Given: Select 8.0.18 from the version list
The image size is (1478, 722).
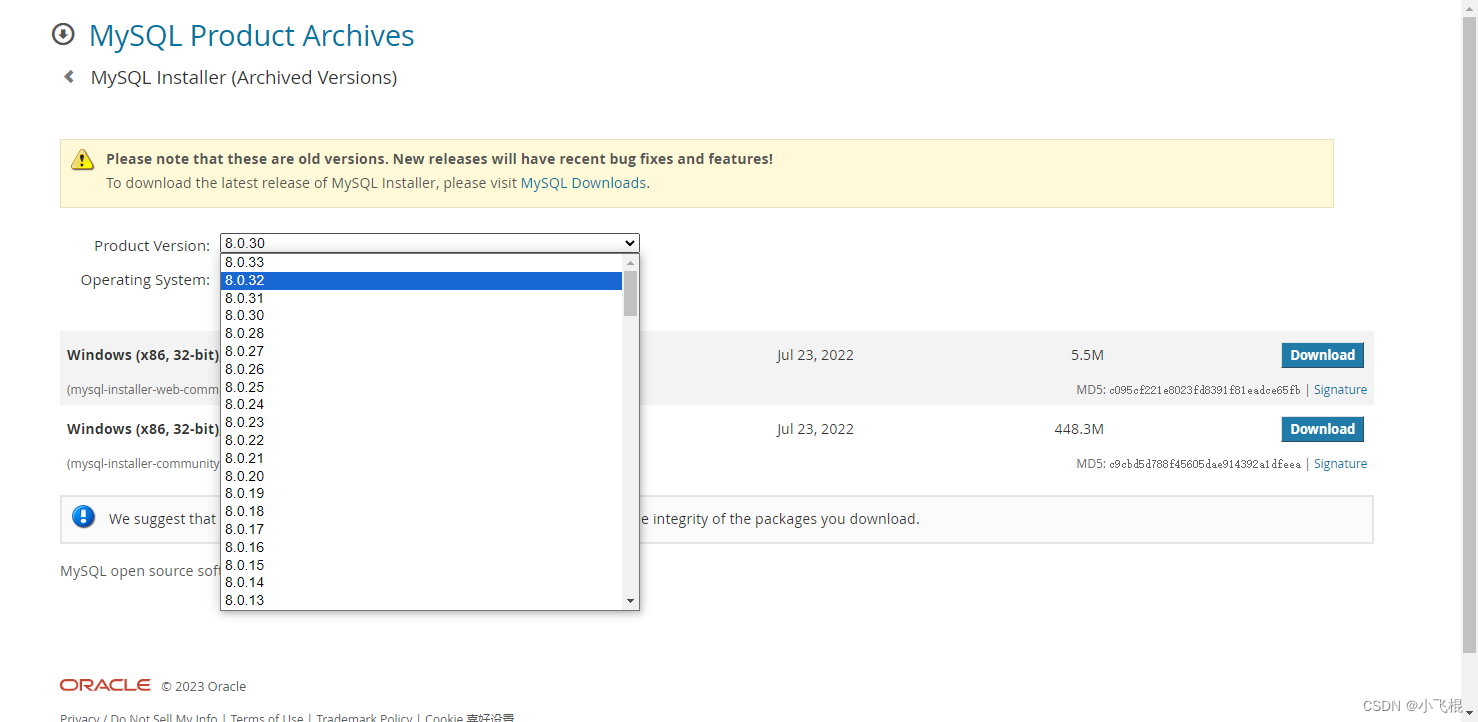Looking at the screenshot, I should 421,511.
